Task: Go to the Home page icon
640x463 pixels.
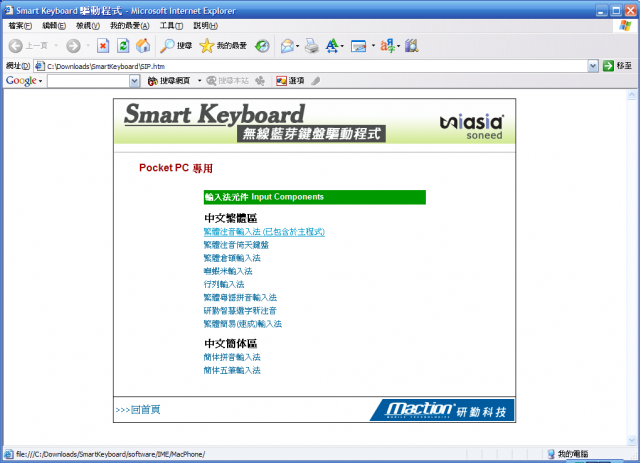Action: coord(143,46)
